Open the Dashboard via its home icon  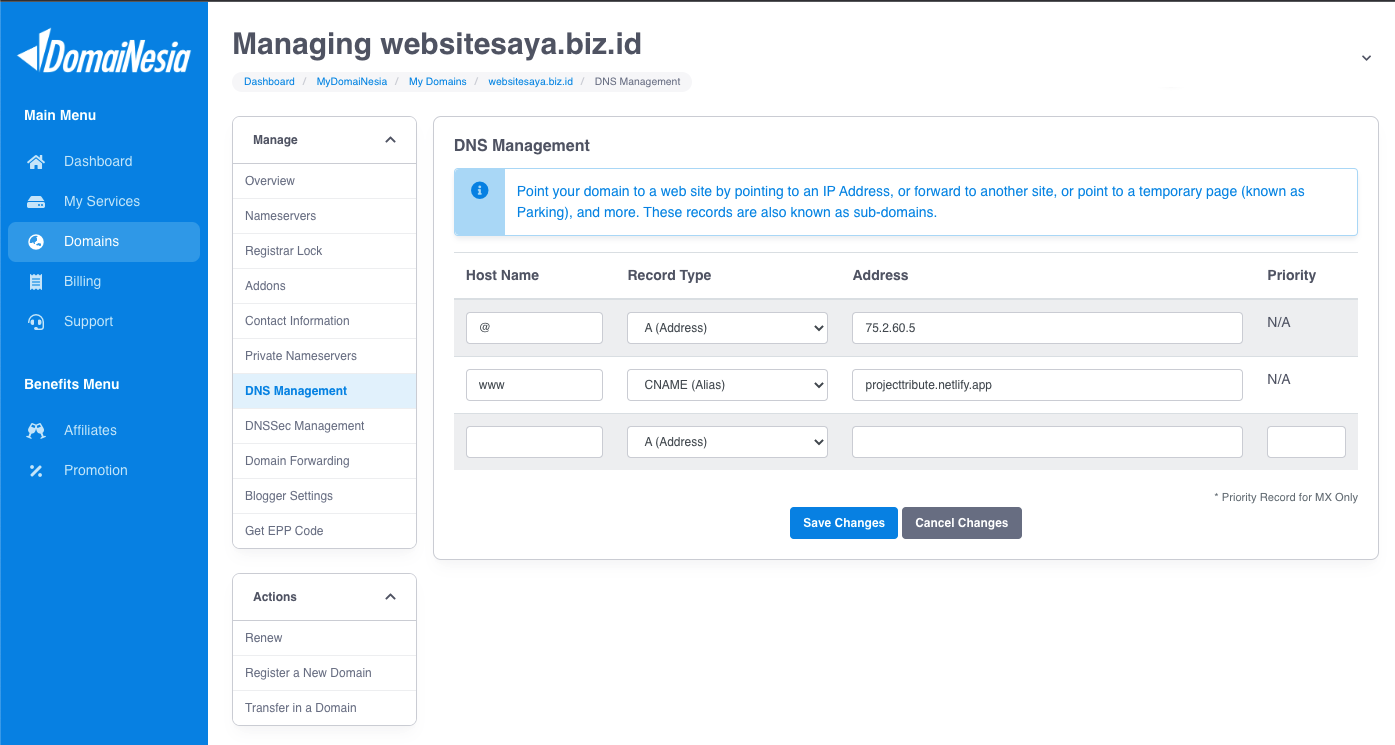pos(36,161)
